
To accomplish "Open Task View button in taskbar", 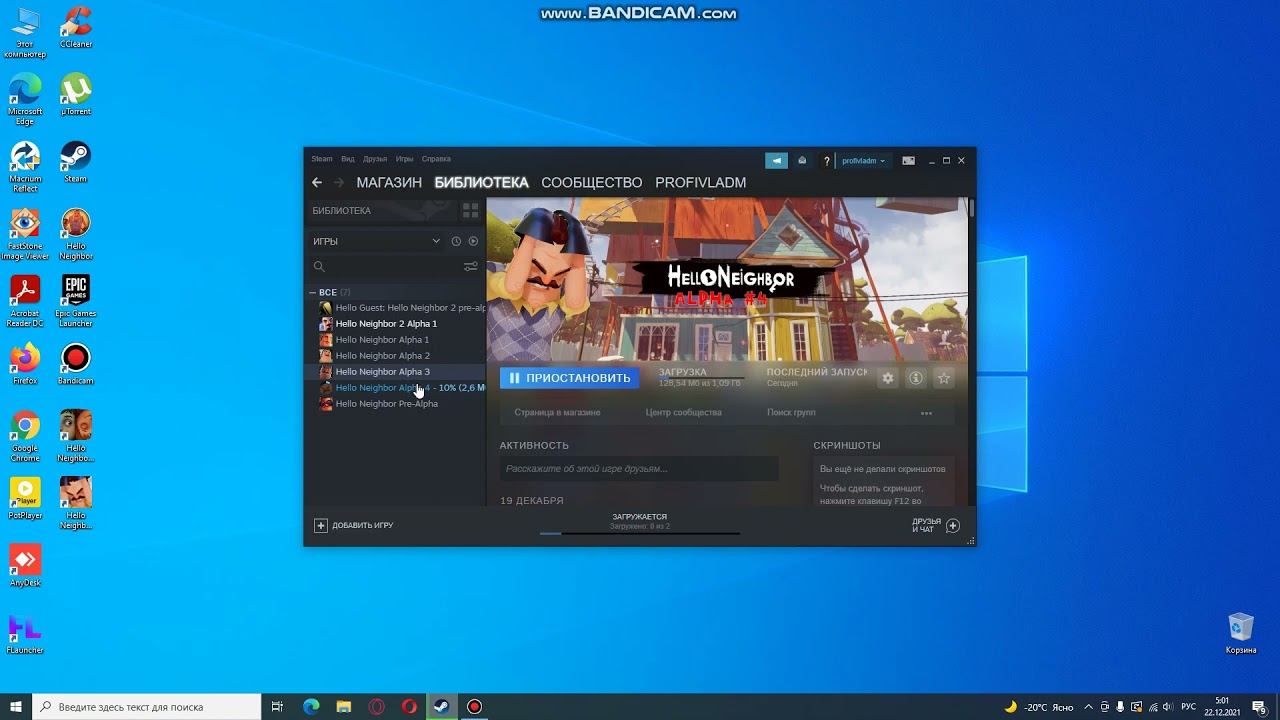I will (278, 707).
